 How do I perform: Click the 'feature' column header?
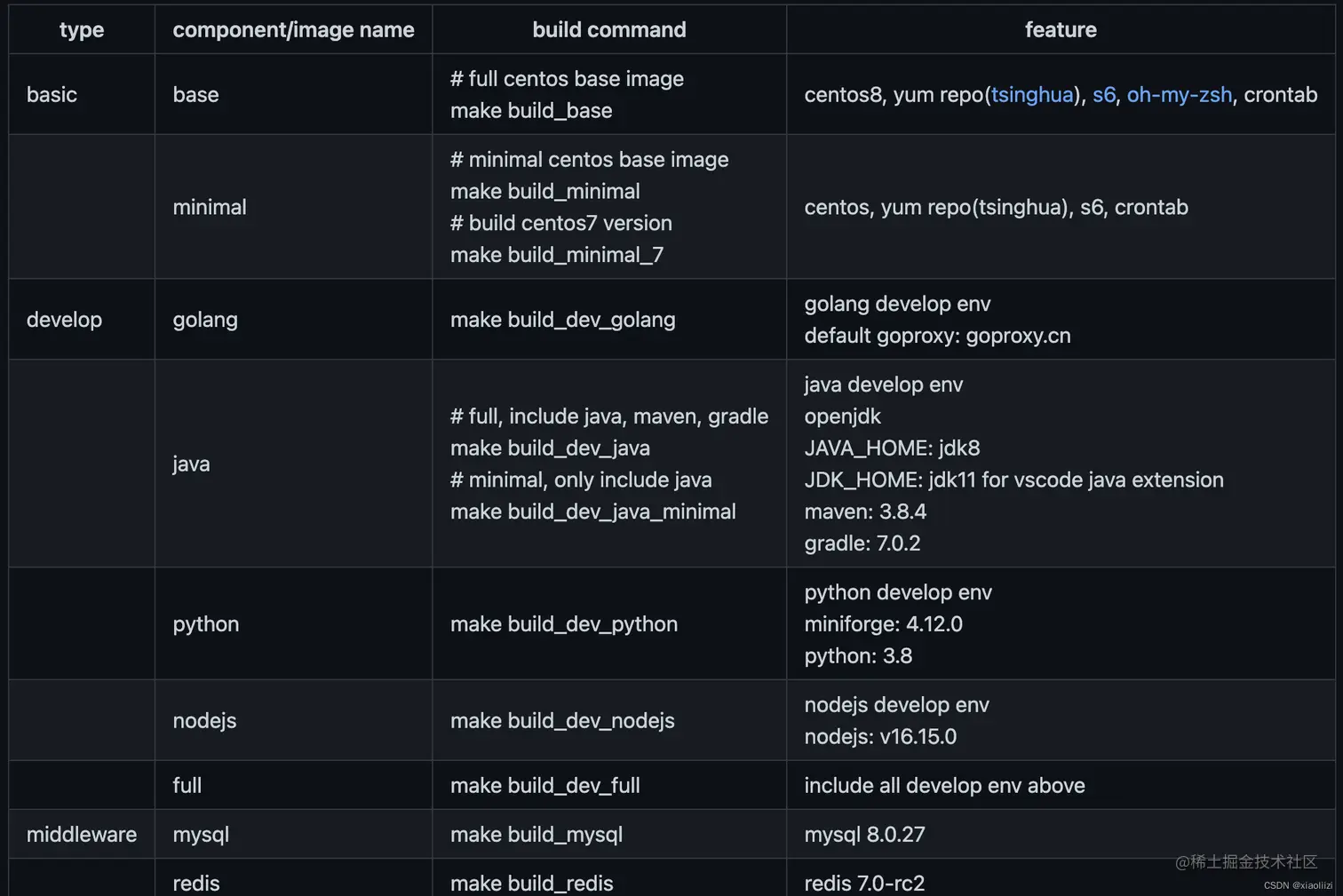coord(1061,29)
